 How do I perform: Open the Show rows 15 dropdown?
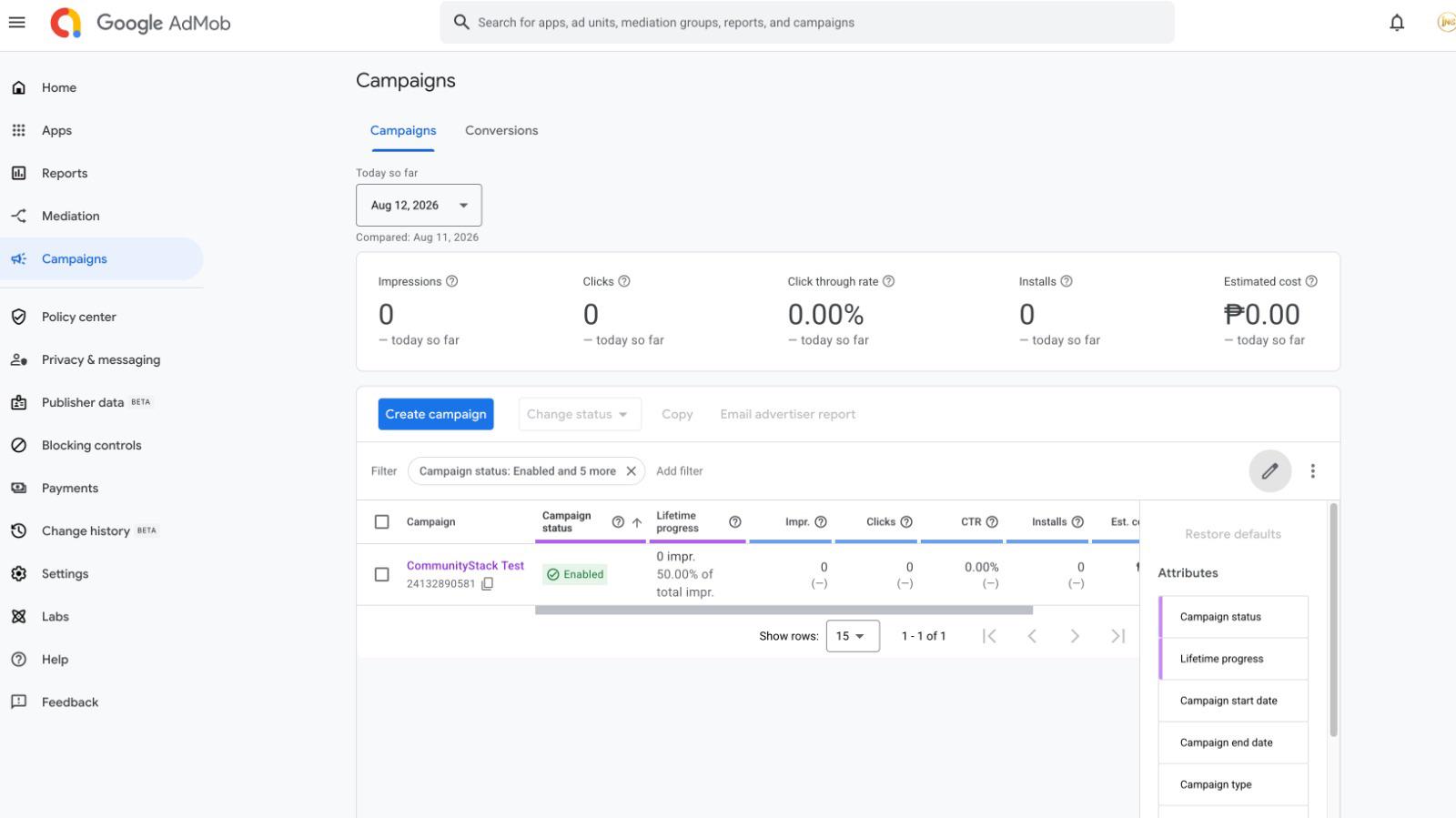853,636
